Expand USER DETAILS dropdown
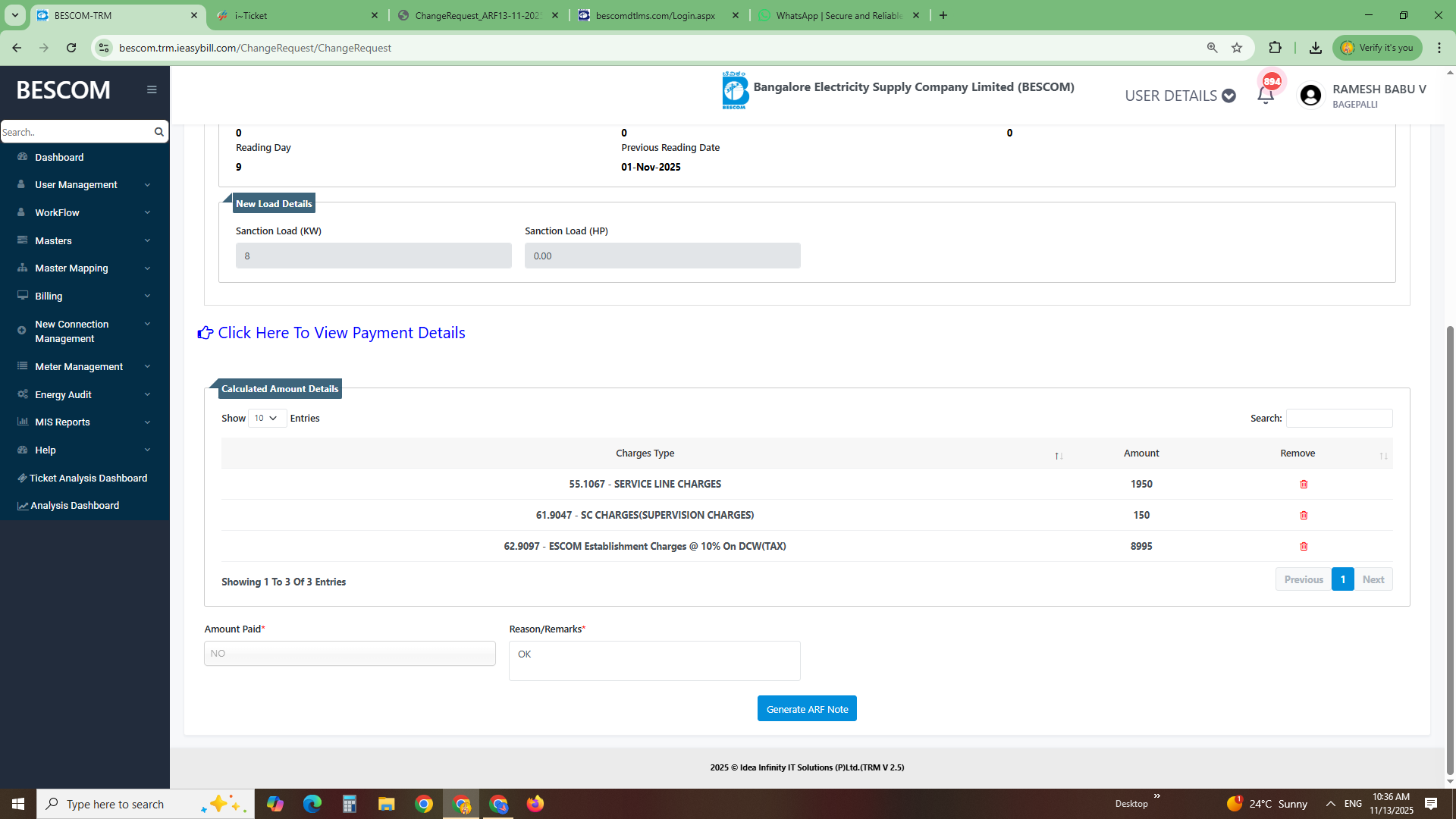 pyautogui.click(x=1180, y=96)
